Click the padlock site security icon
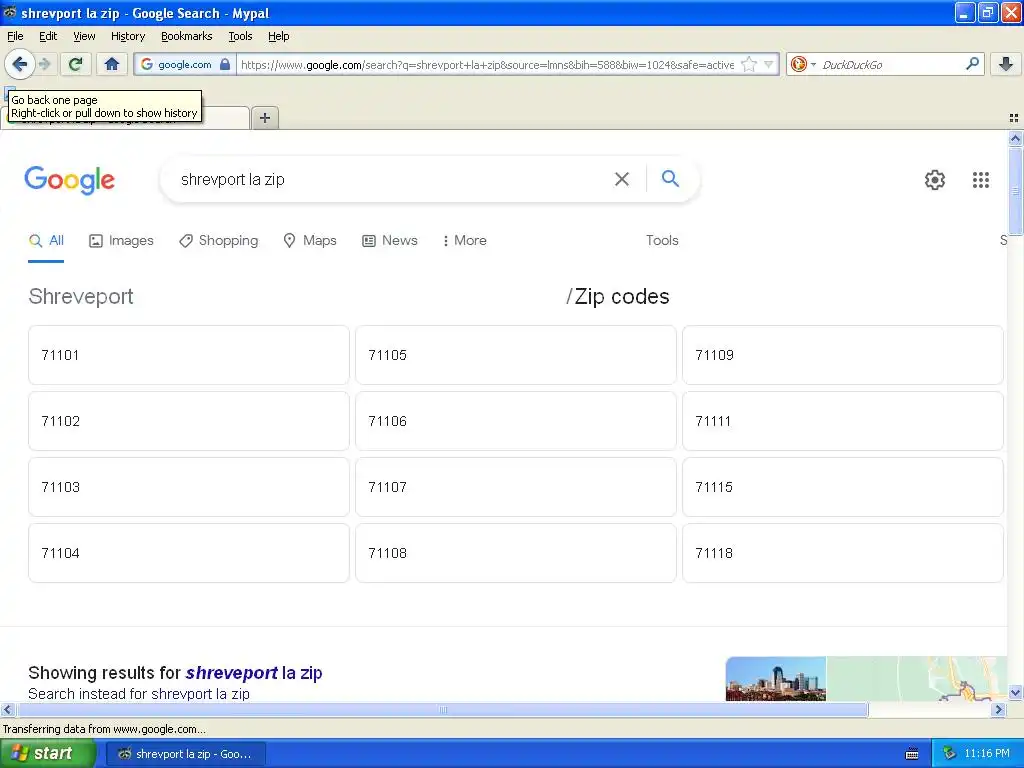This screenshot has width=1024, height=768. (x=225, y=64)
